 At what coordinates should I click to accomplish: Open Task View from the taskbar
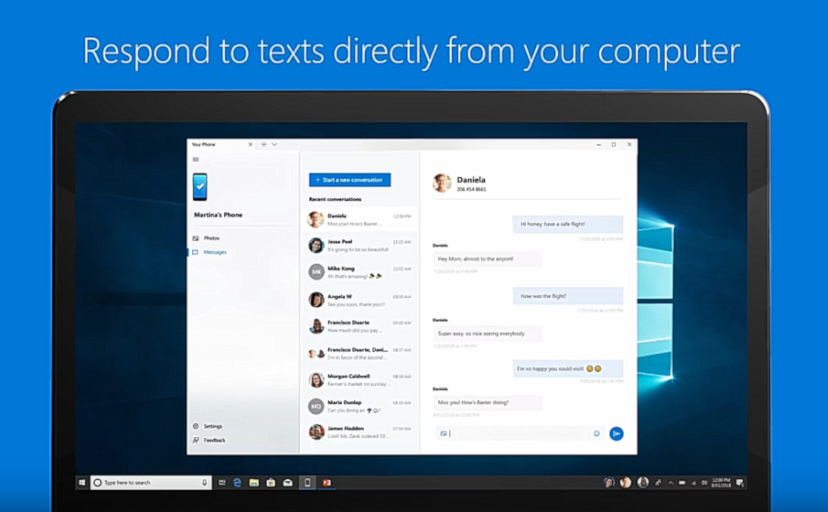coord(222,482)
